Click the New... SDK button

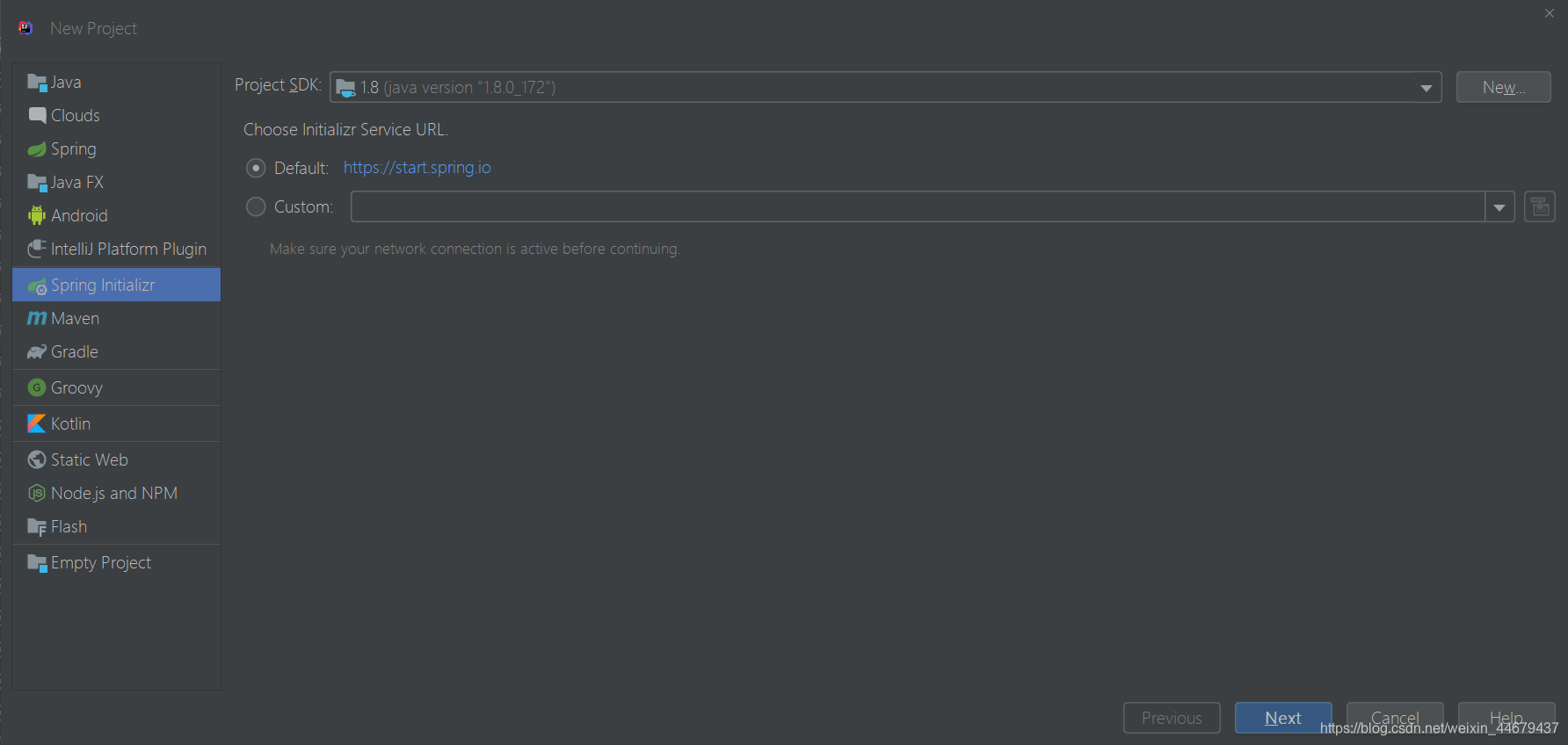pos(1504,87)
